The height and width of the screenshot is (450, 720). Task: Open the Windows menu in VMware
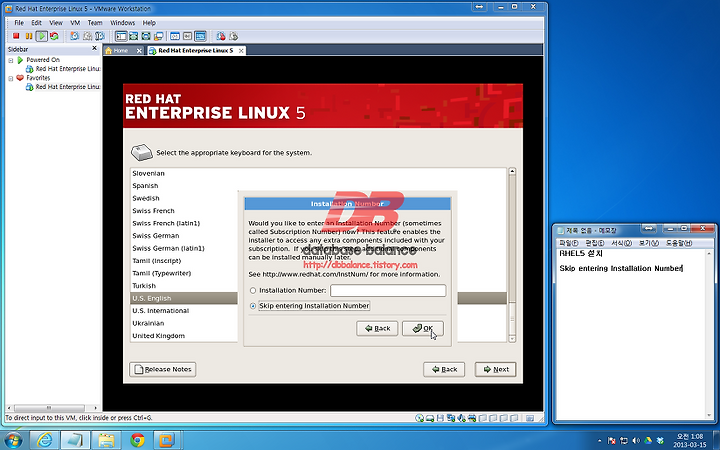tap(123, 22)
